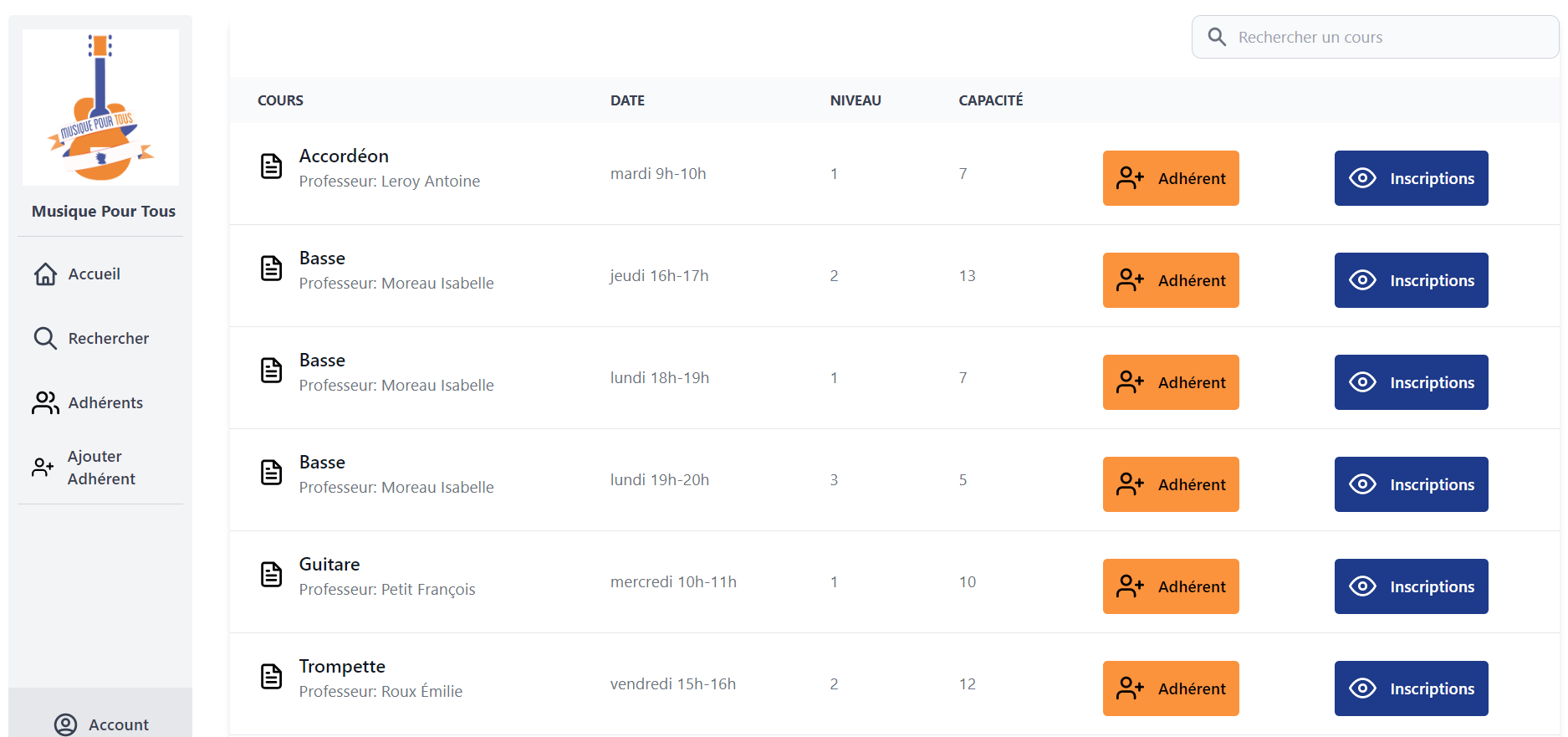Click the Rechercher magnifier icon in sidebar
This screenshot has width=1568, height=737.
[45, 338]
